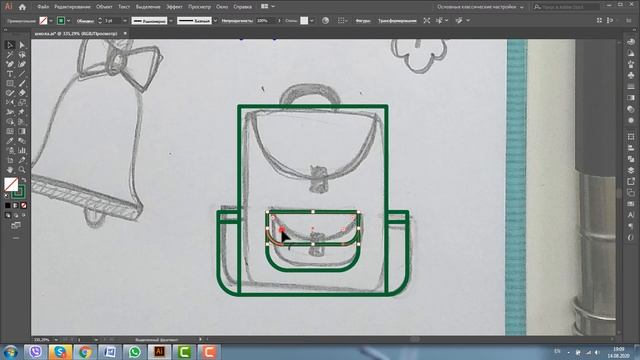Open the stroke weight dropdown

click(125, 20)
